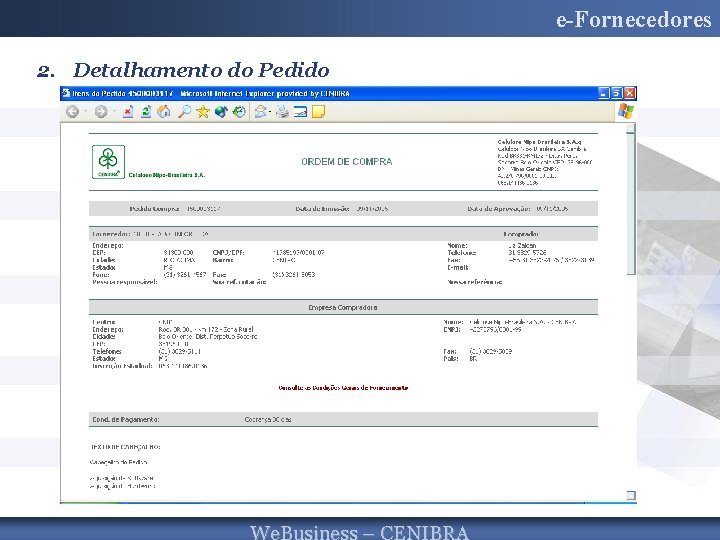Close the Internet Explorer window
This screenshot has width=720, height=540.
630,93
